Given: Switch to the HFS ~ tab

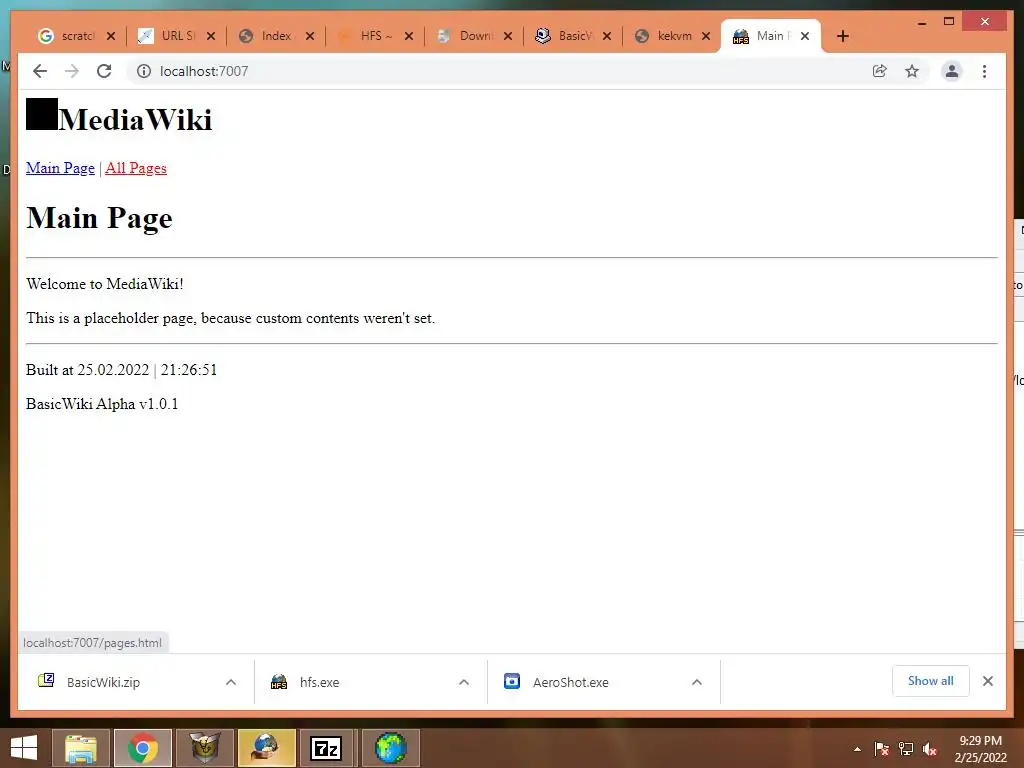Looking at the screenshot, I should click(x=365, y=36).
